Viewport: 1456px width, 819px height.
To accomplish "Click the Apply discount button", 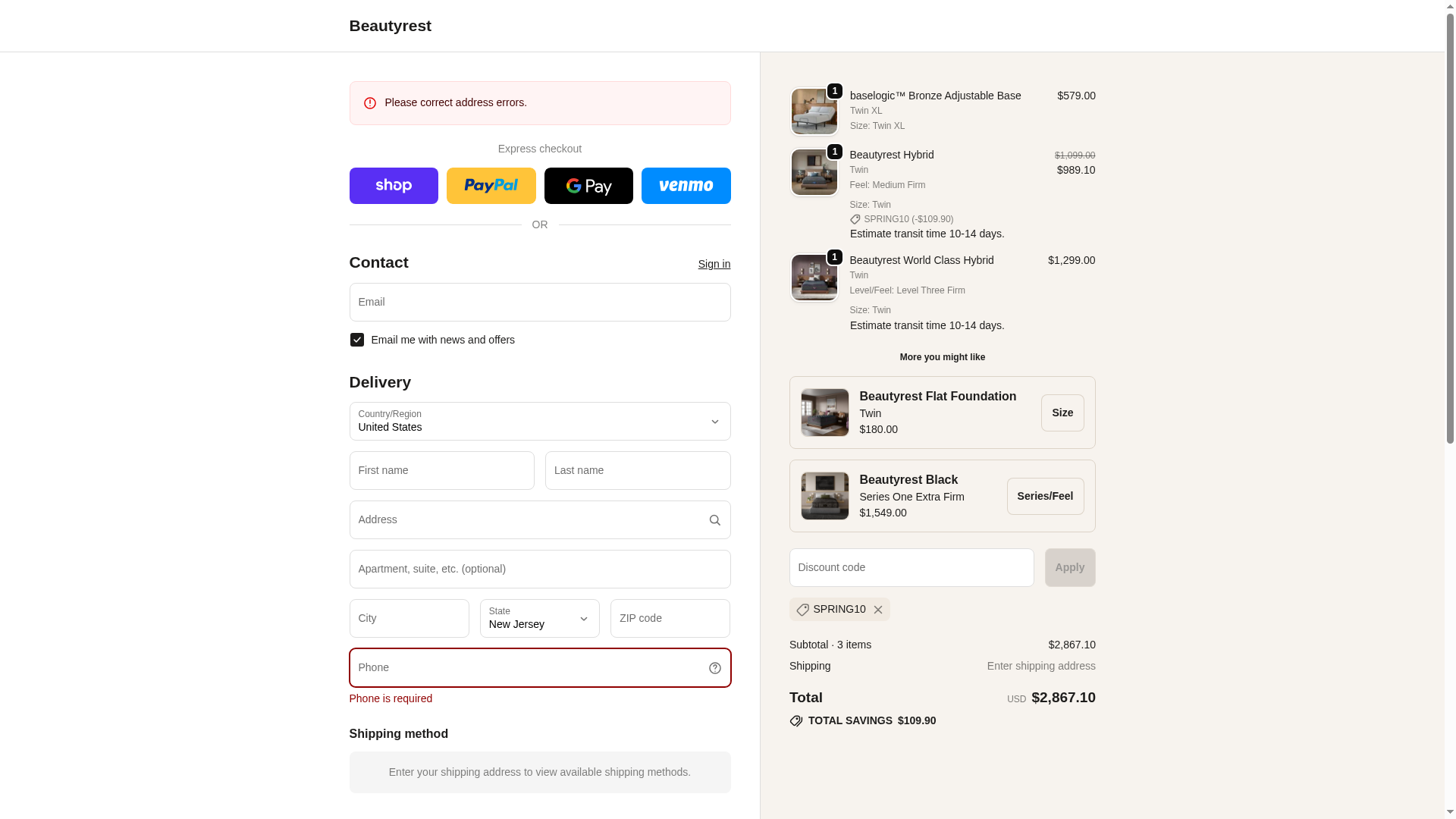I will (x=1069, y=567).
